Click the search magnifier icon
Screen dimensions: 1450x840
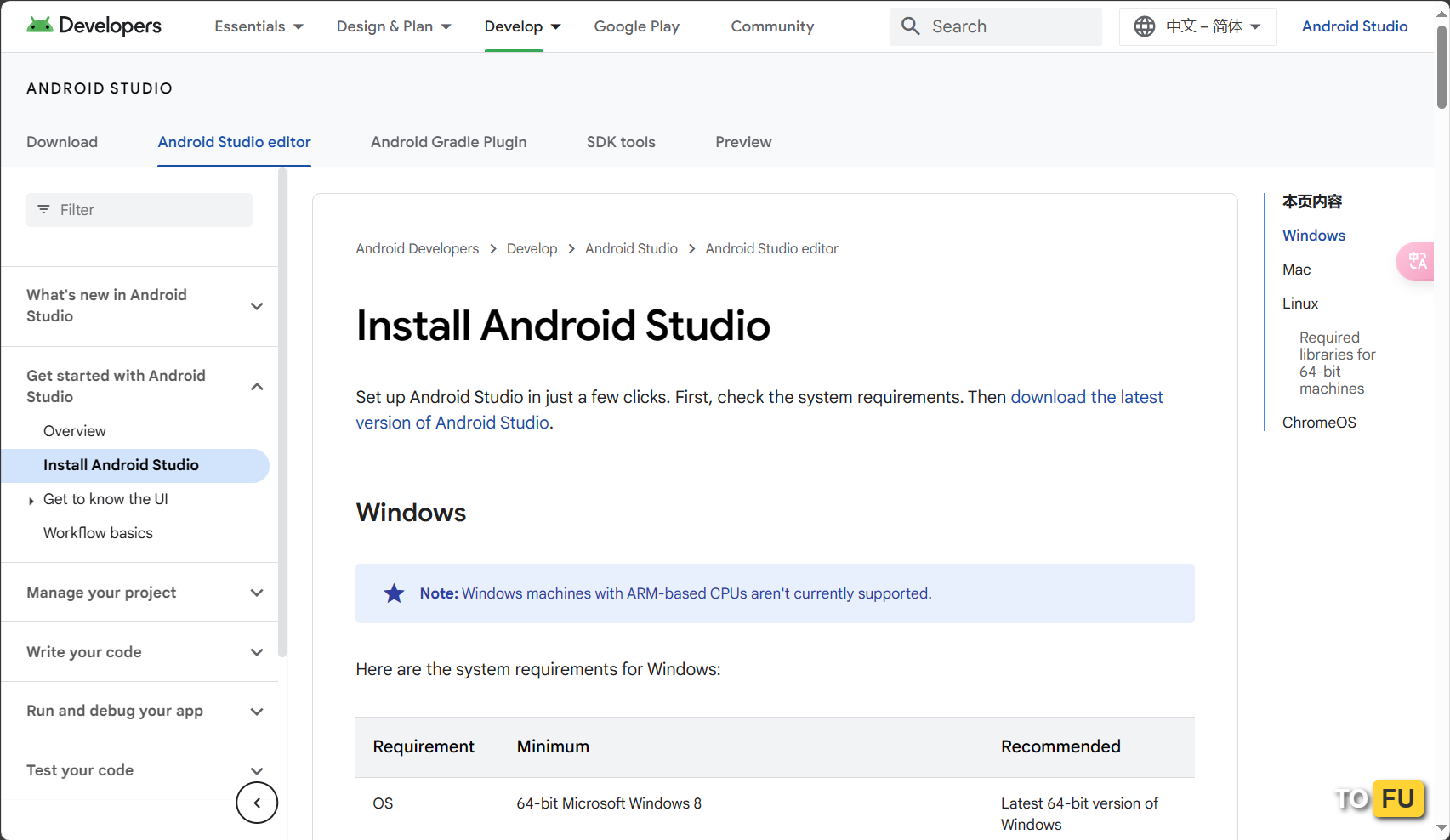[910, 26]
